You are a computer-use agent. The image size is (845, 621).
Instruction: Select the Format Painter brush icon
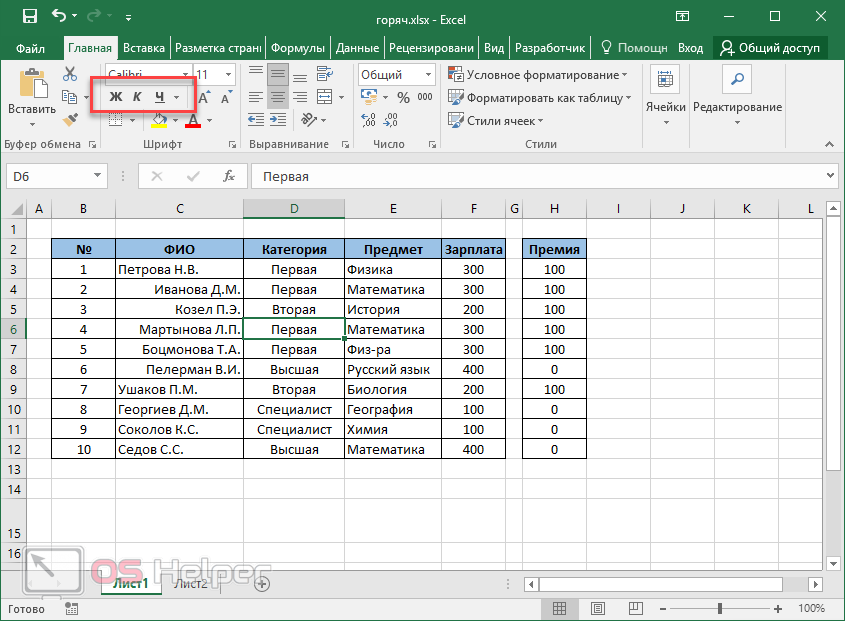click(x=70, y=120)
